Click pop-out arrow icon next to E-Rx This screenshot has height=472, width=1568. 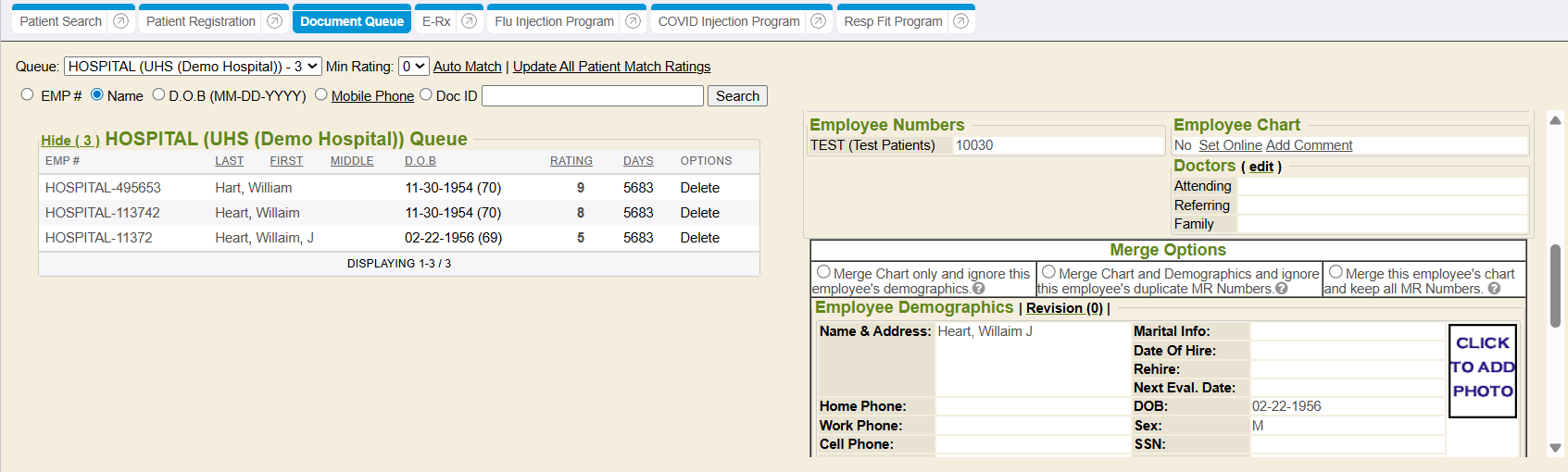470,21
